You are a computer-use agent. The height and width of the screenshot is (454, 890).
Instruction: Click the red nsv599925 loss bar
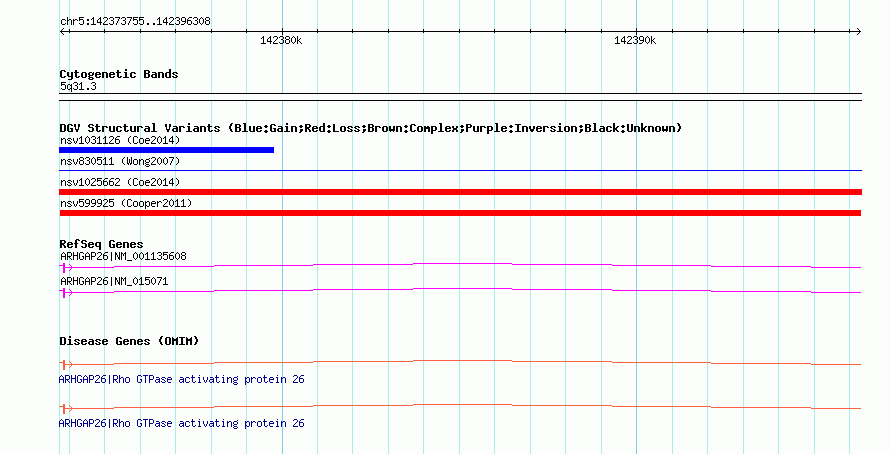pos(460,213)
